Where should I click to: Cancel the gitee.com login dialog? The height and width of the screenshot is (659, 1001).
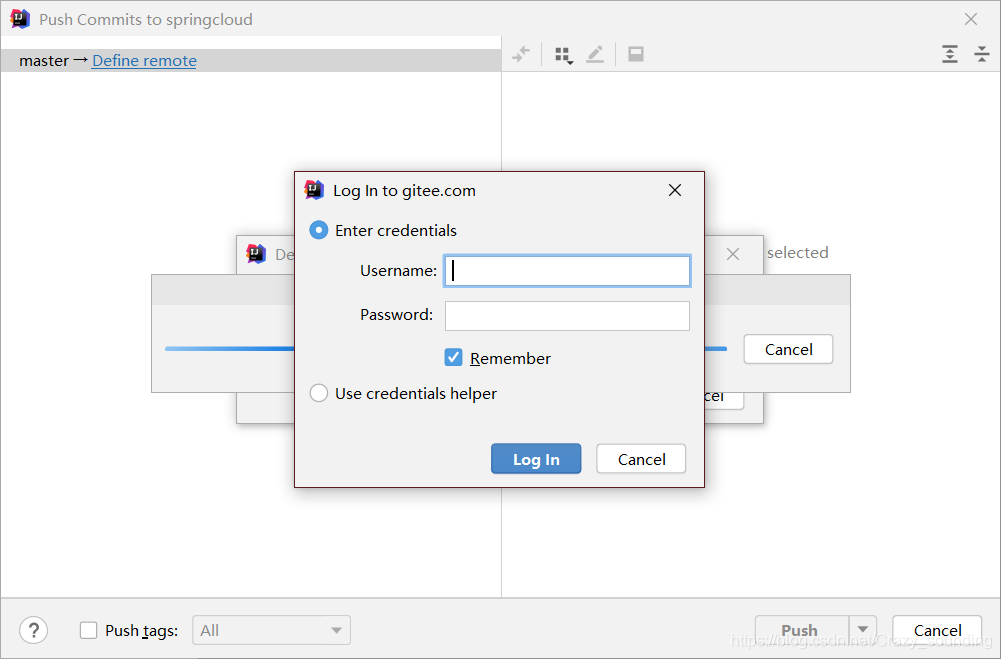coord(641,458)
